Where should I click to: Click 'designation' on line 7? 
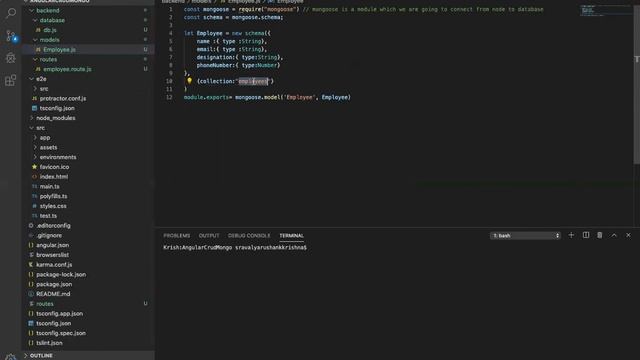[x=214, y=57]
